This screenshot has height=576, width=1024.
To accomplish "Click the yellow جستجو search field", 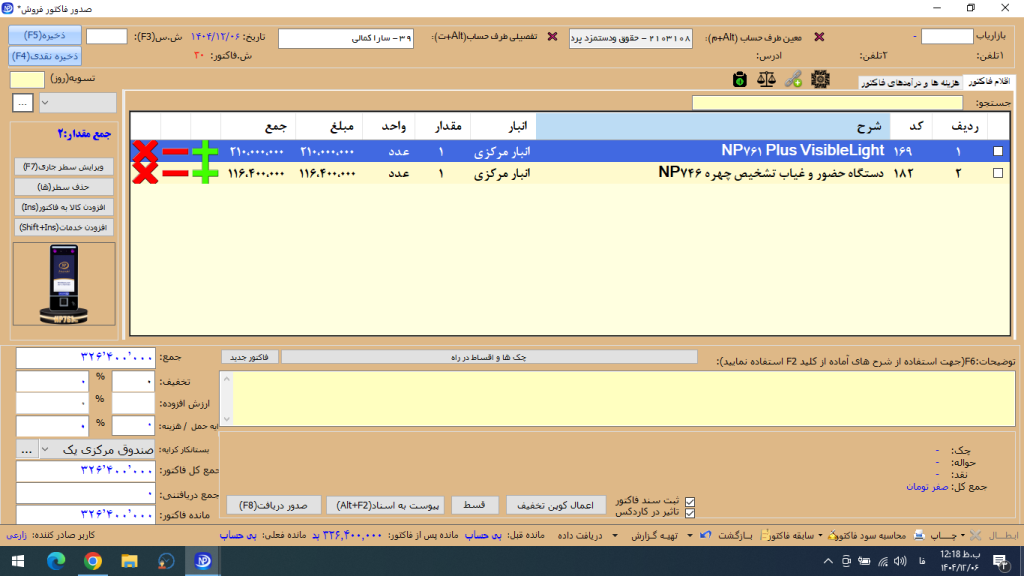I will pos(827,102).
